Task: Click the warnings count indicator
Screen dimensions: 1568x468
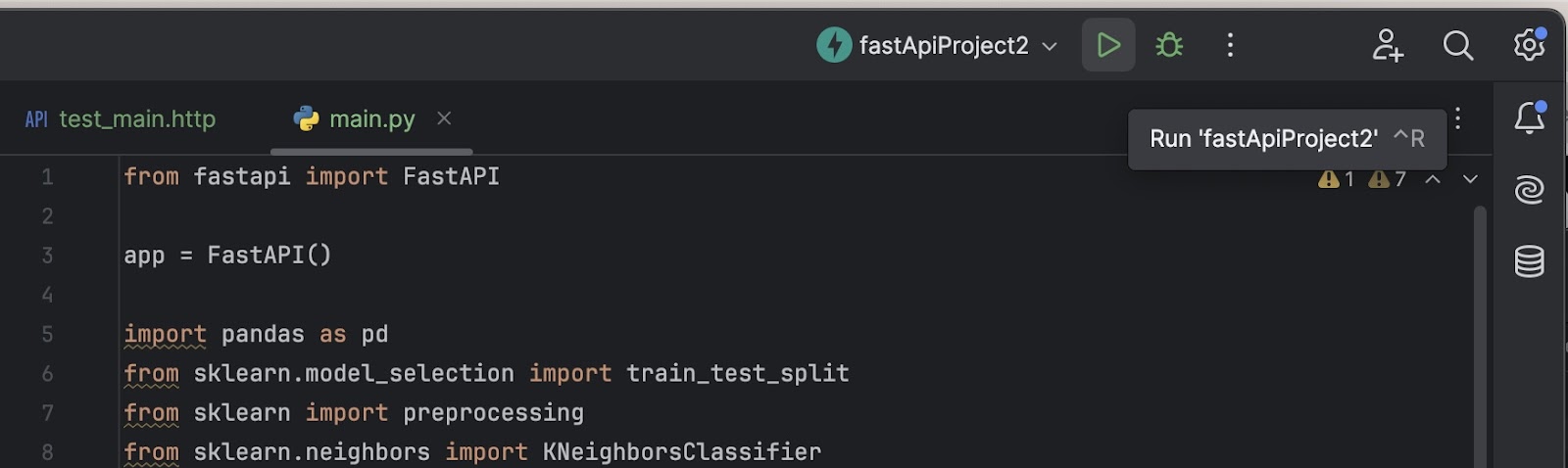Action: [x=1337, y=179]
